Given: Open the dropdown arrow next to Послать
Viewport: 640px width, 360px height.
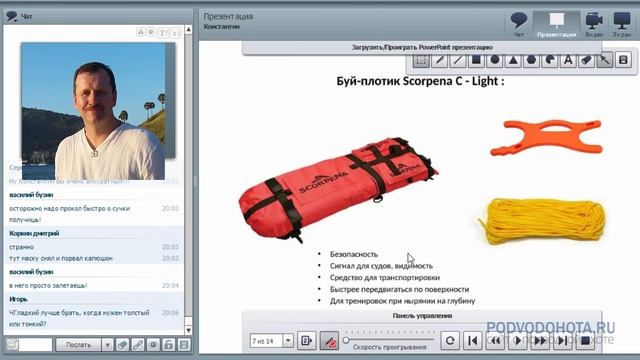Looking at the screenshot, I should click(x=107, y=345).
